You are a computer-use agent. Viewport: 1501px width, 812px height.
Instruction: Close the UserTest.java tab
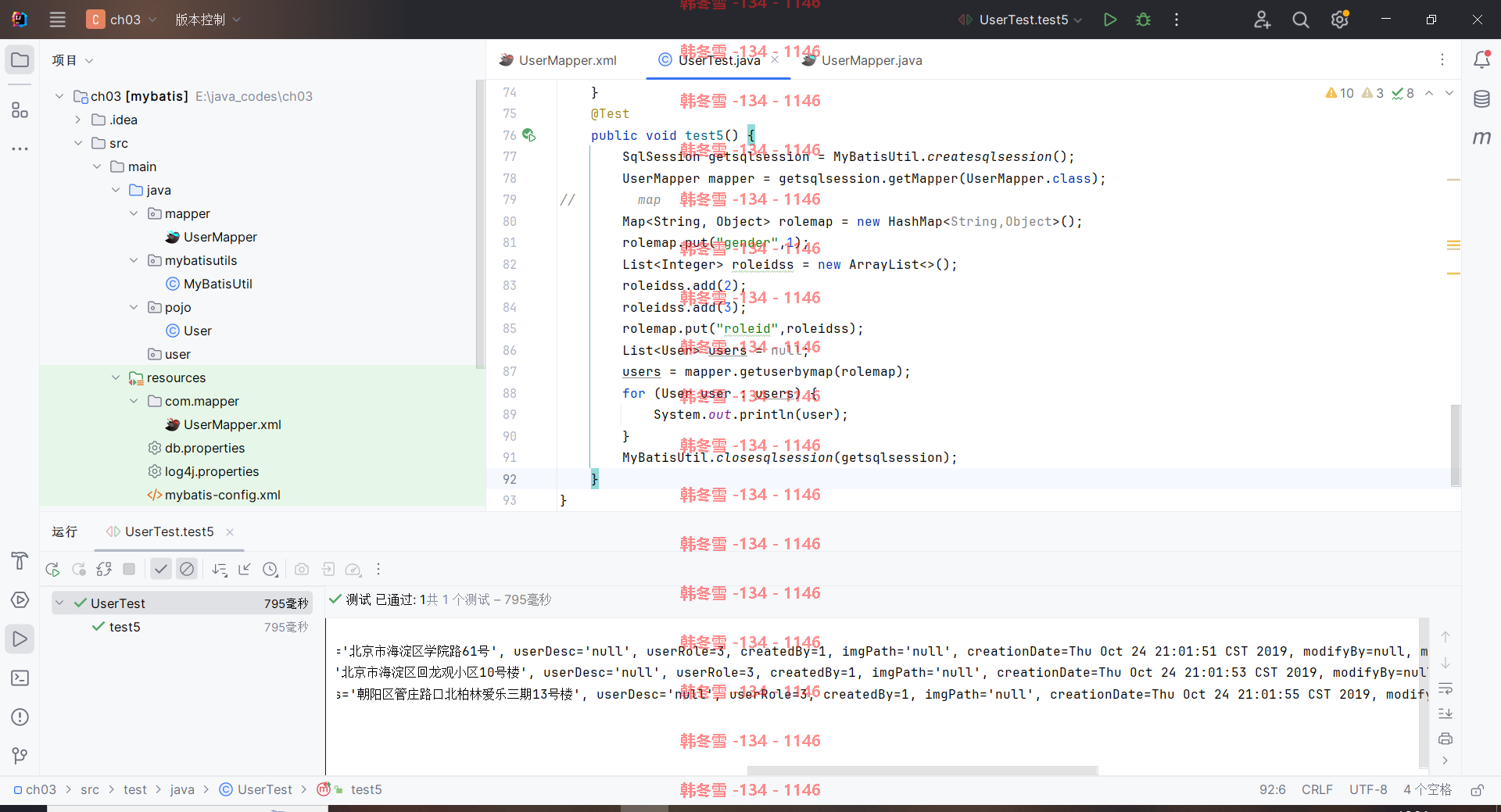coord(775,59)
